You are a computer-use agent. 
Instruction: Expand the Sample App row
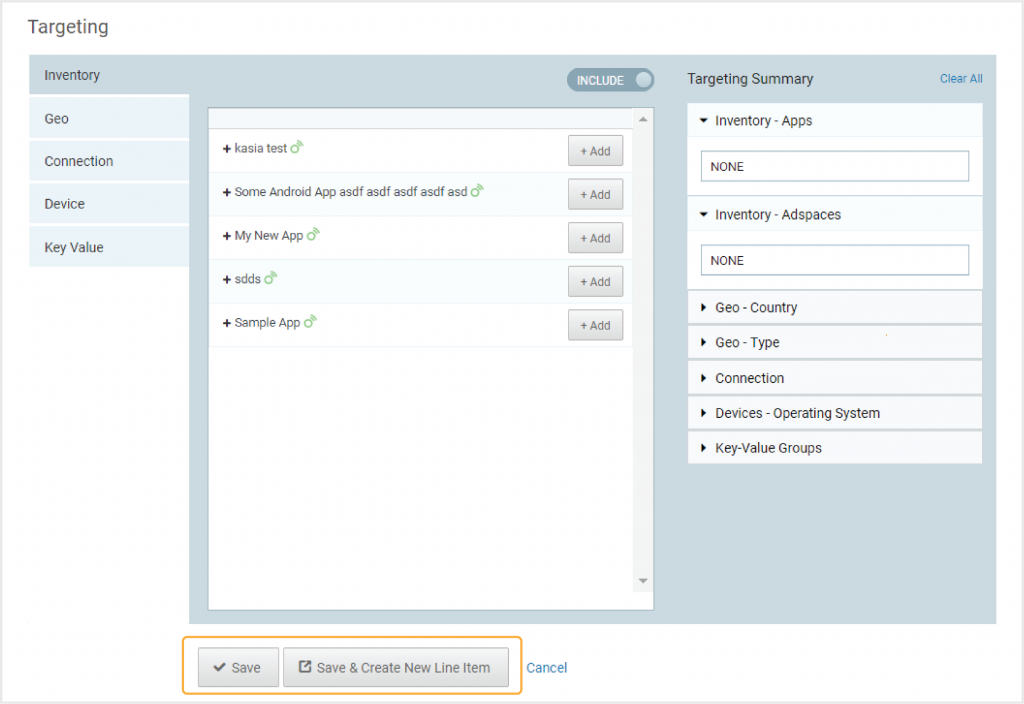(227, 323)
